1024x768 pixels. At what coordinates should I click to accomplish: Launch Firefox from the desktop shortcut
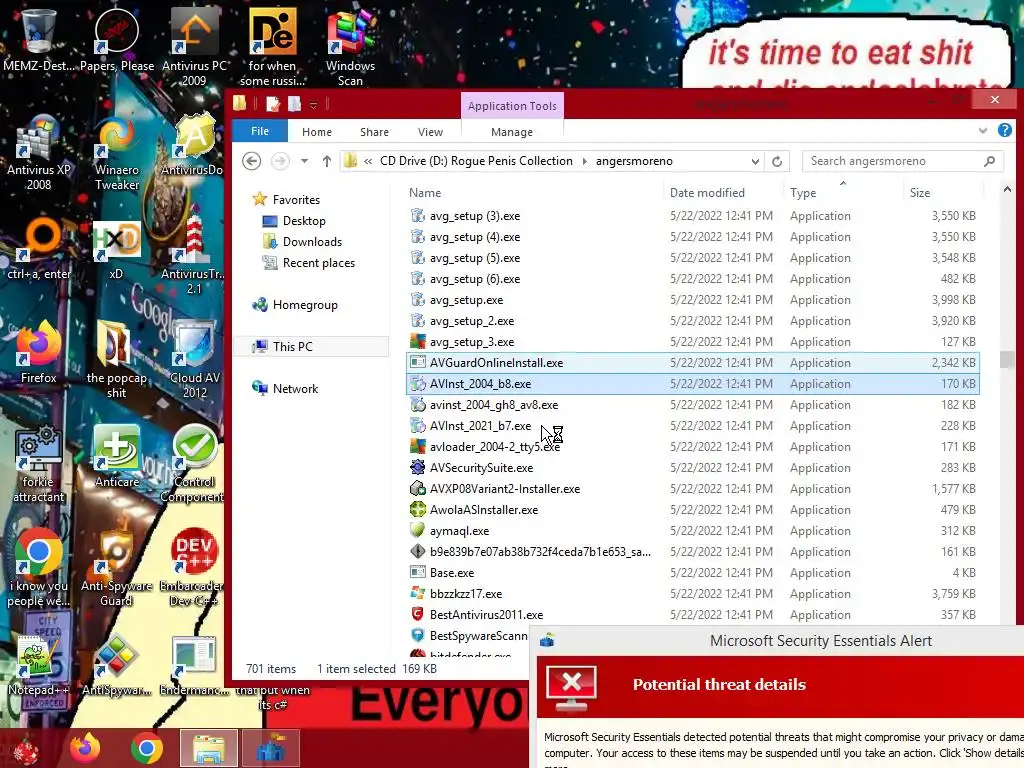tap(39, 351)
